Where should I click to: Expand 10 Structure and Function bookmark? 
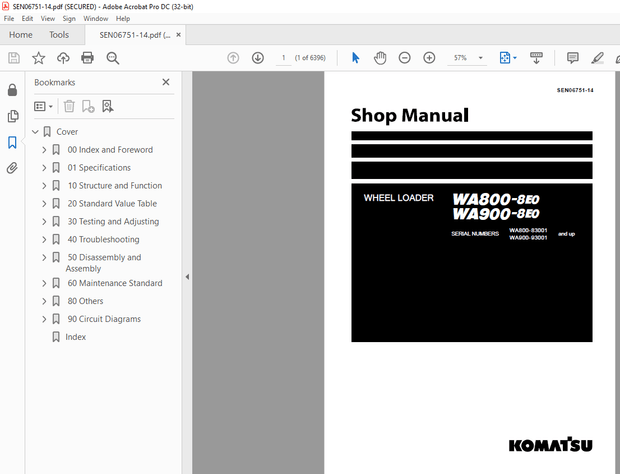[44, 186]
